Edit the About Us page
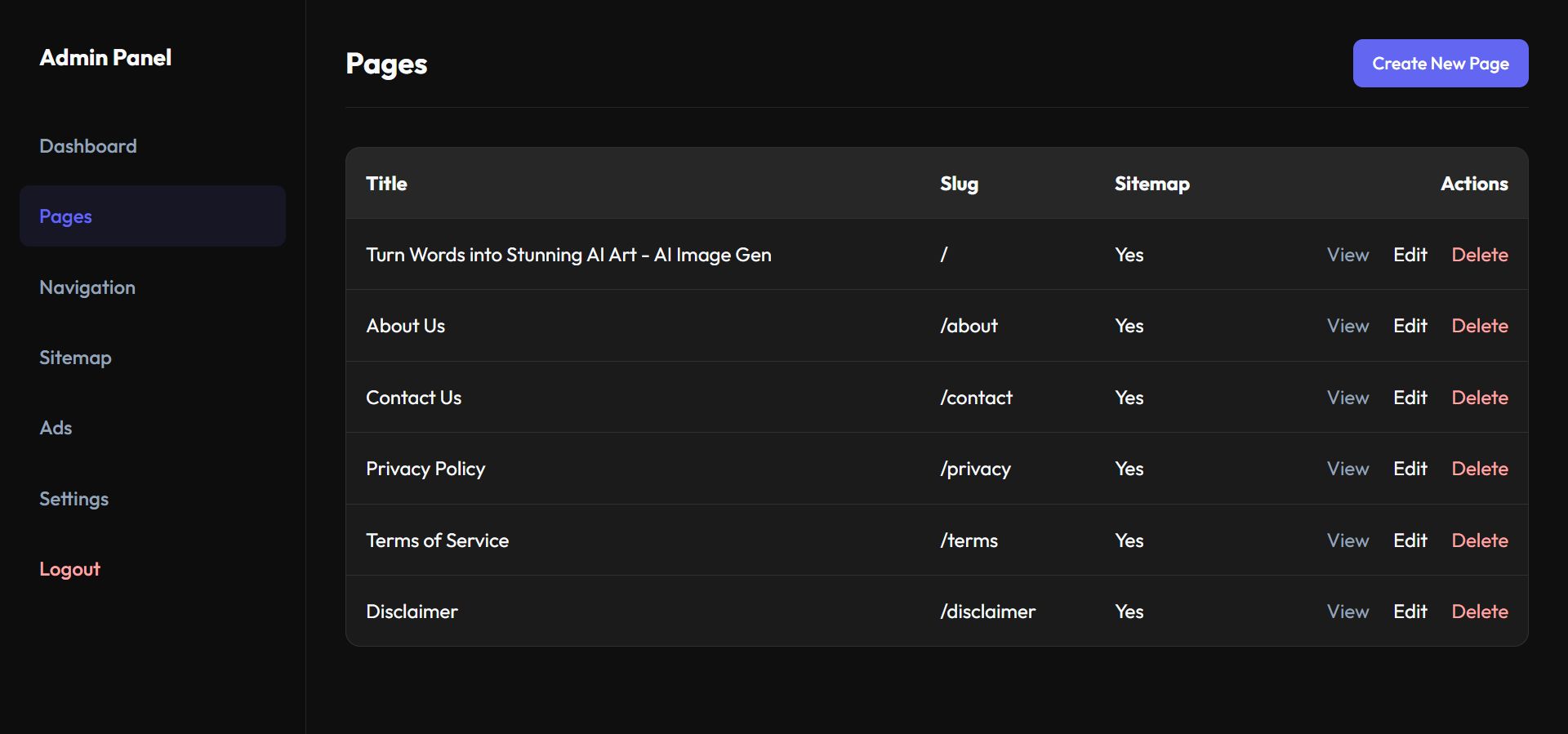This screenshot has width=1568, height=734. pyautogui.click(x=1410, y=326)
